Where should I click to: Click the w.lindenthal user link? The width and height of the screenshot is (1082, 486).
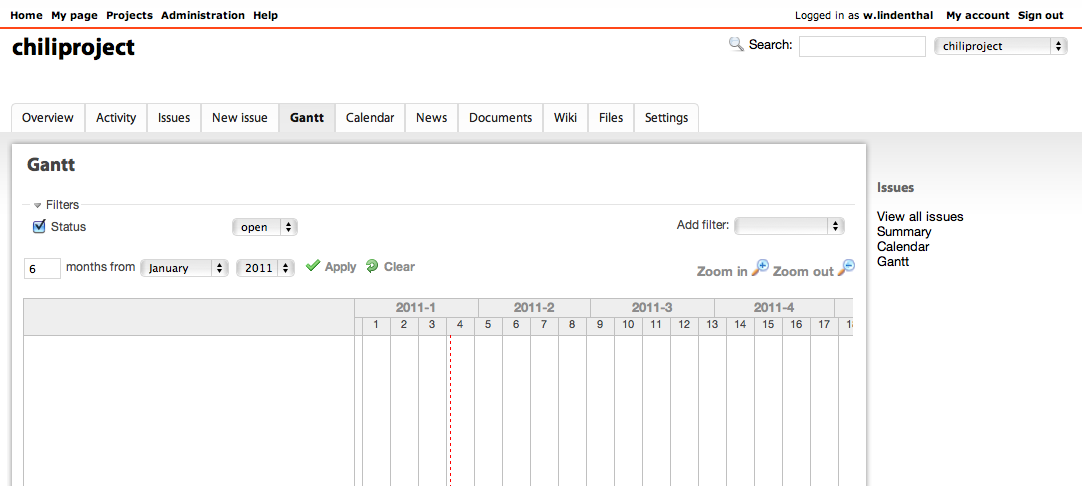point(898,15)
